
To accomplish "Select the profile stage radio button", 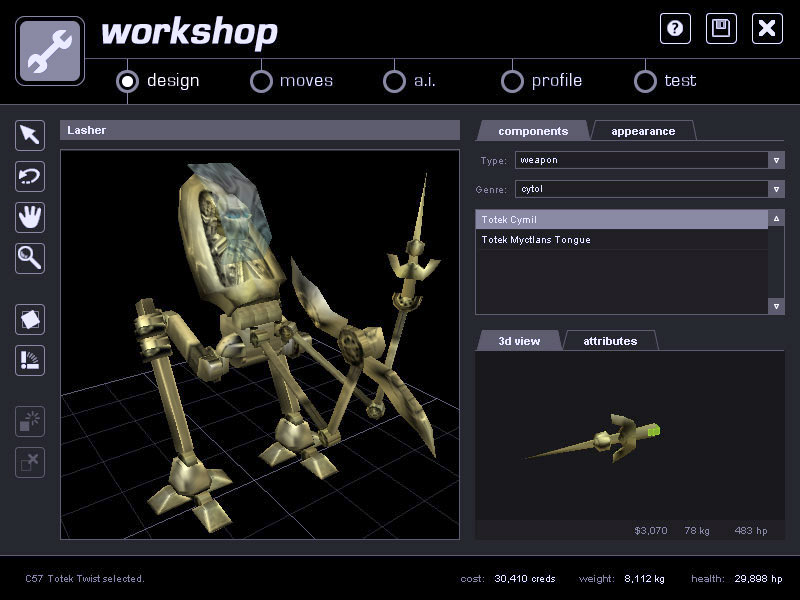I will click(x=512, y=81).
